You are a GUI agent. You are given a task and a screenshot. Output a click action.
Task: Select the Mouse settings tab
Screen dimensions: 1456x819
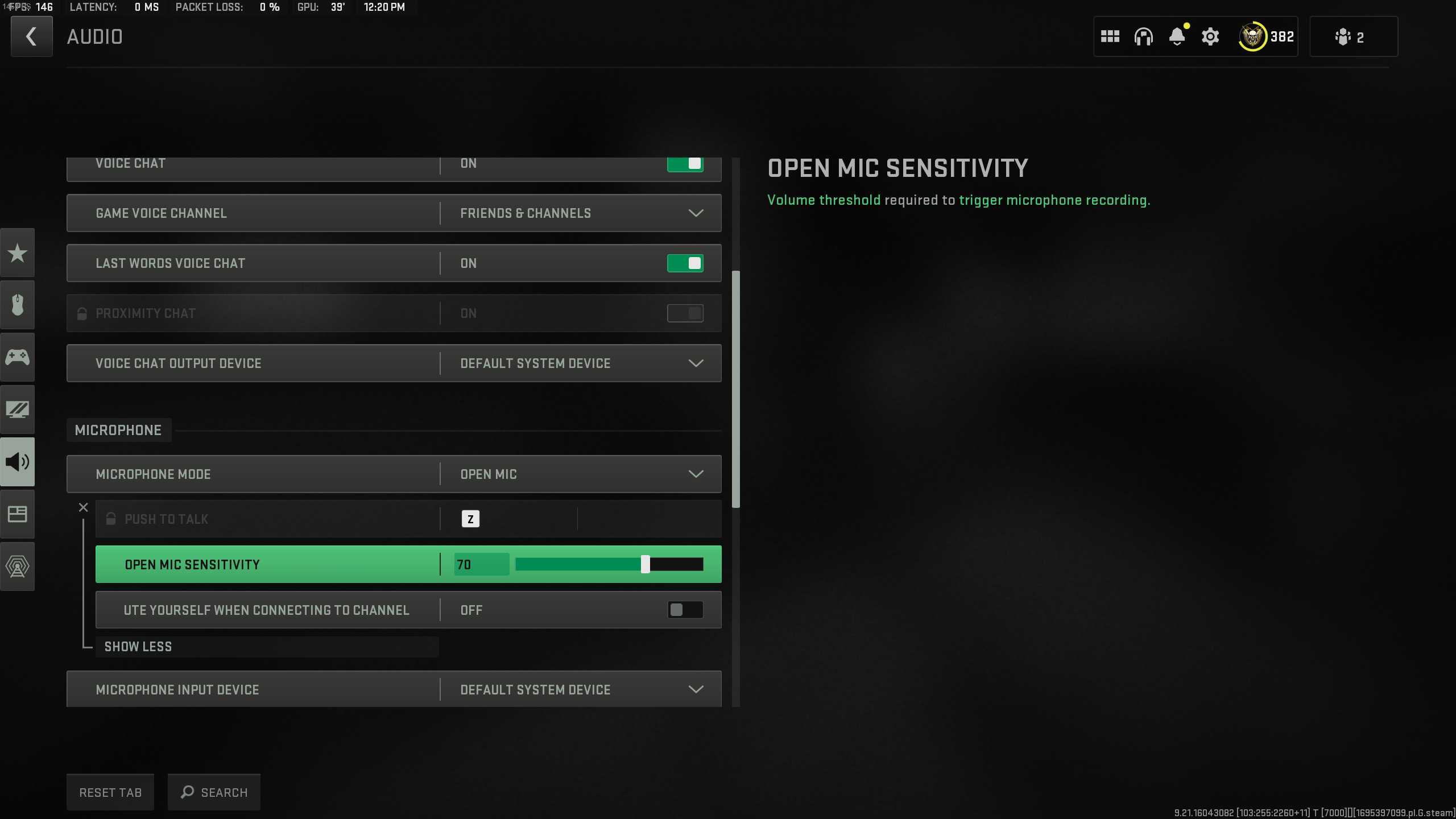[18, 305]
